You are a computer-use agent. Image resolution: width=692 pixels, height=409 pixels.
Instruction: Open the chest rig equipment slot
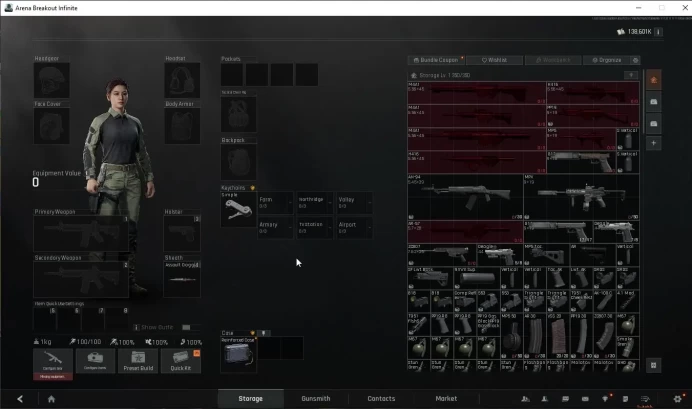(238, 114)
